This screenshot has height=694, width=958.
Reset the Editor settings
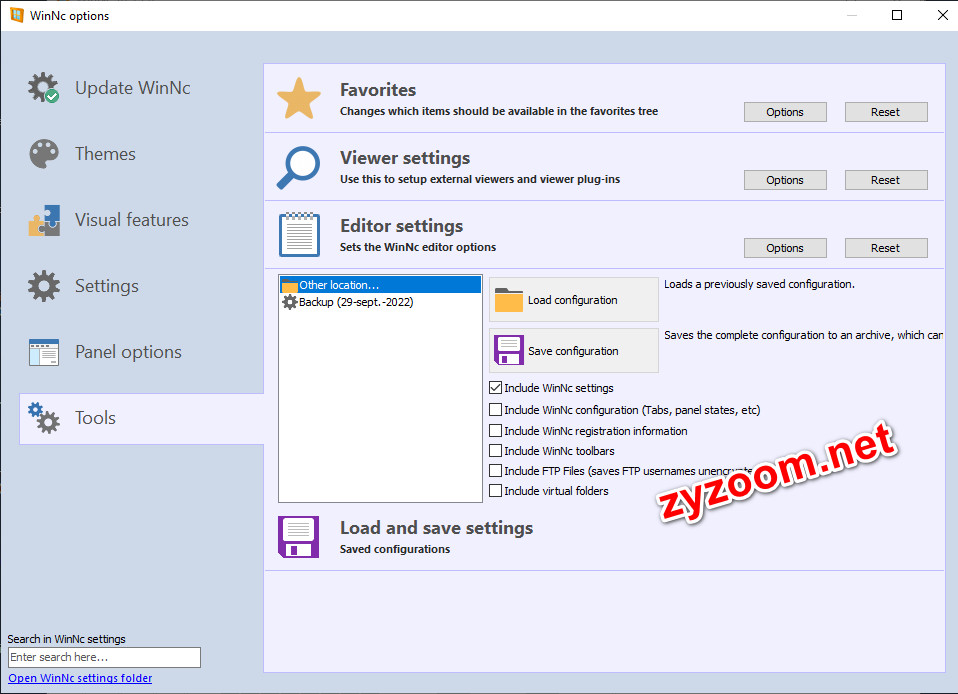[886, 248]
